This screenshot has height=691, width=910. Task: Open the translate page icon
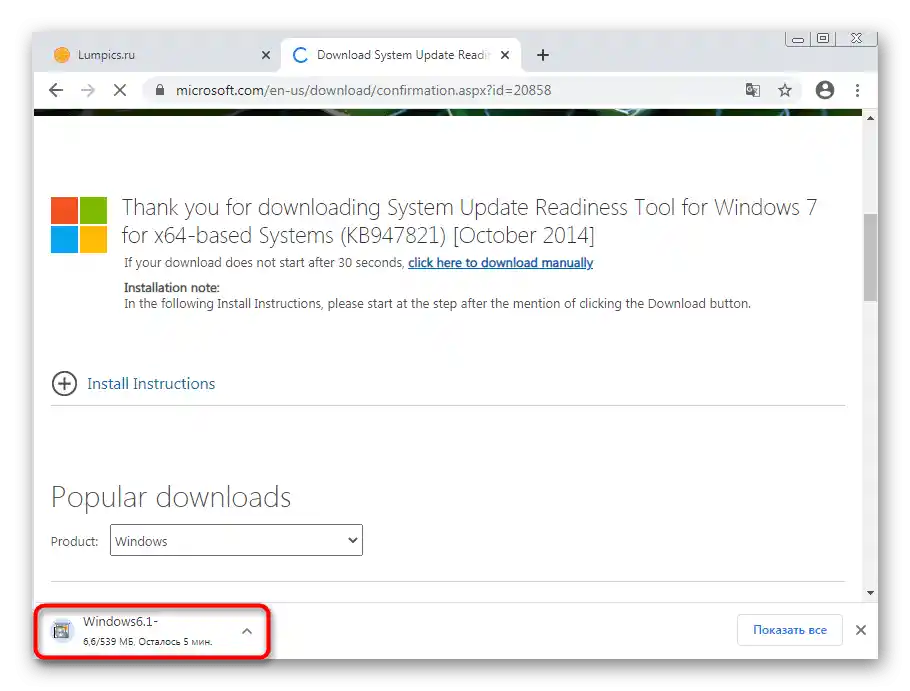[x=753, y=90]
